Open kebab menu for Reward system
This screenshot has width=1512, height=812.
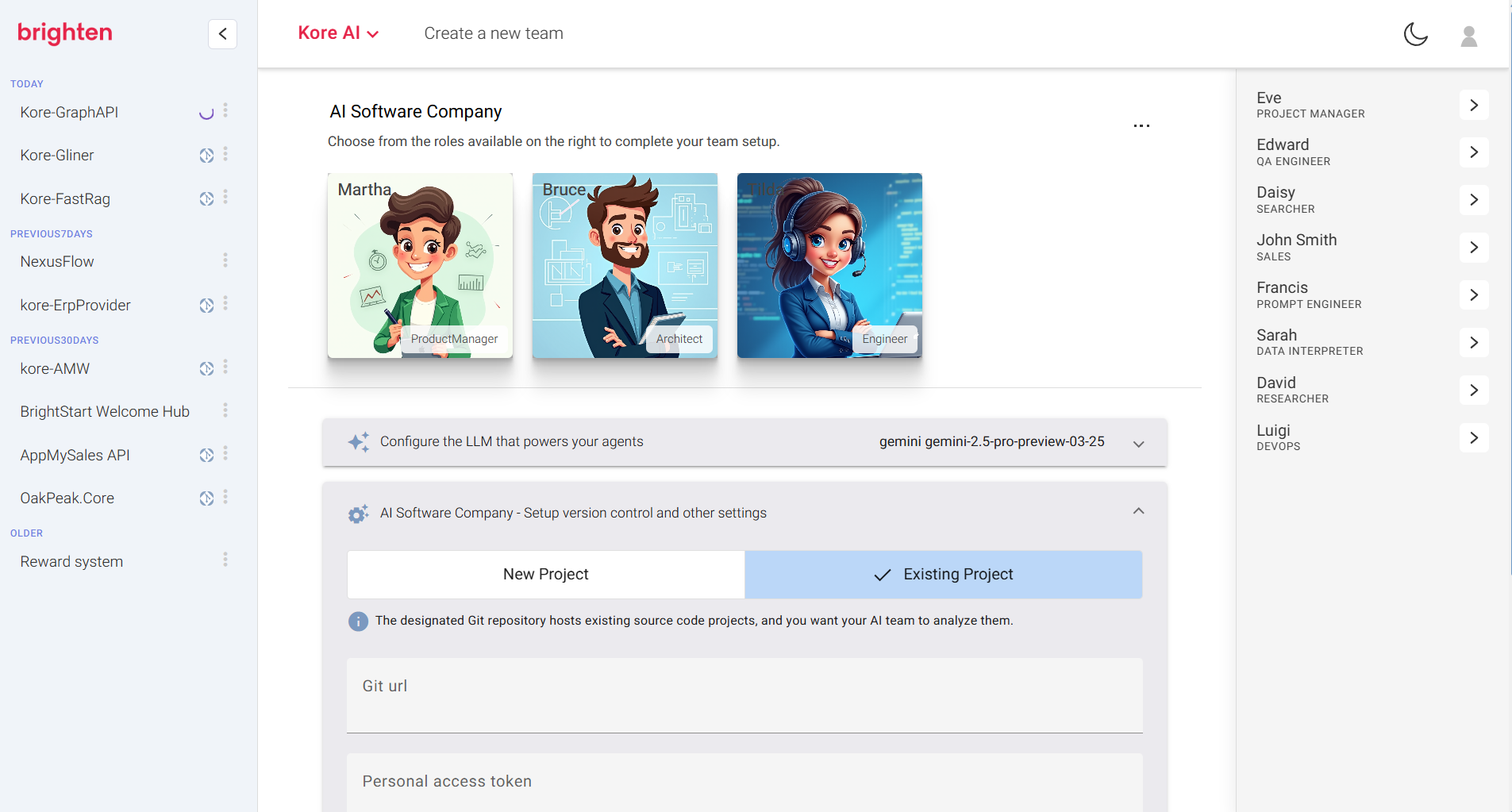tap(225, 560)
